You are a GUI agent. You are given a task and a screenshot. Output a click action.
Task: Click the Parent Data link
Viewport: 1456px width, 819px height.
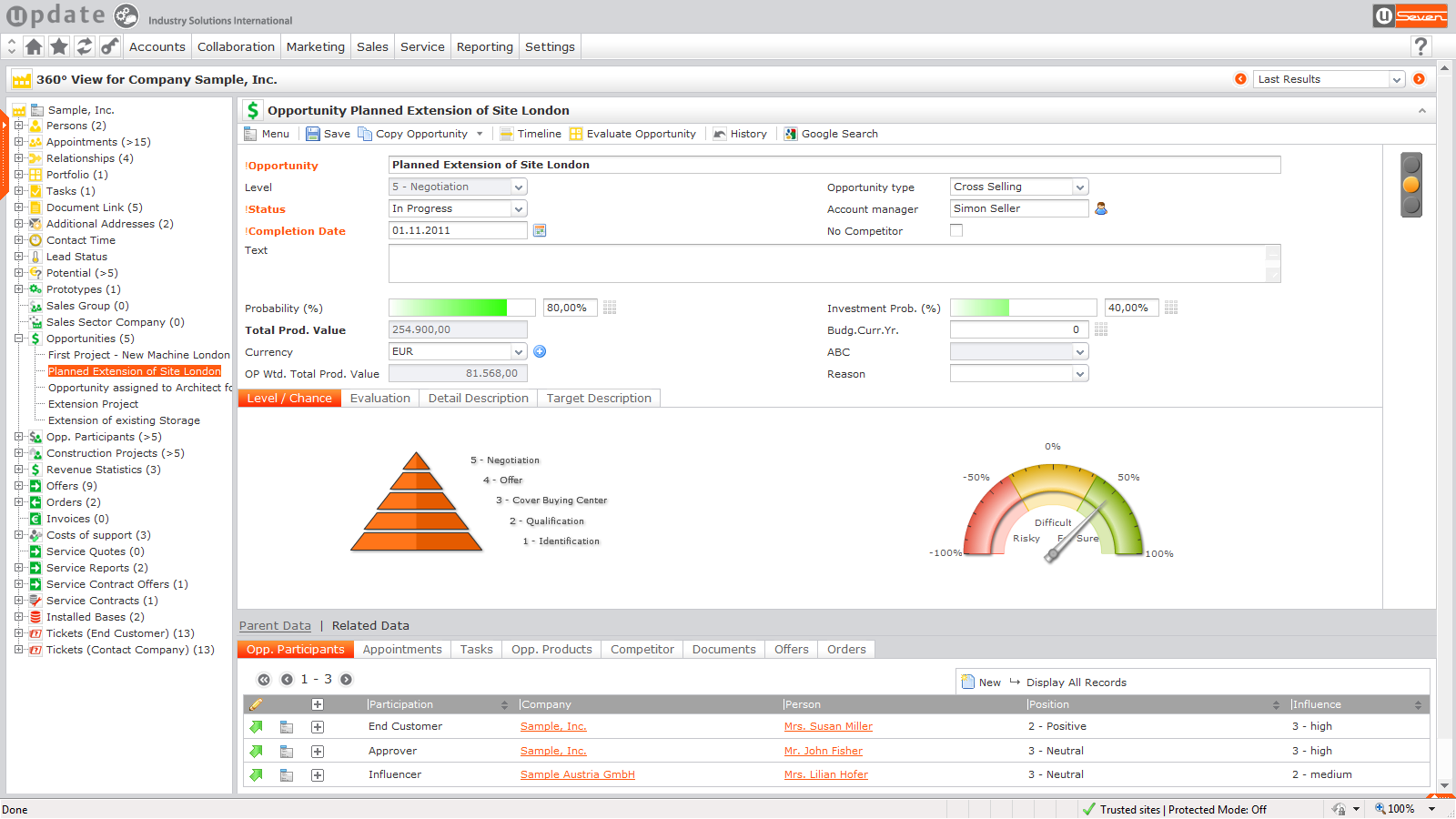click(275, 625)
